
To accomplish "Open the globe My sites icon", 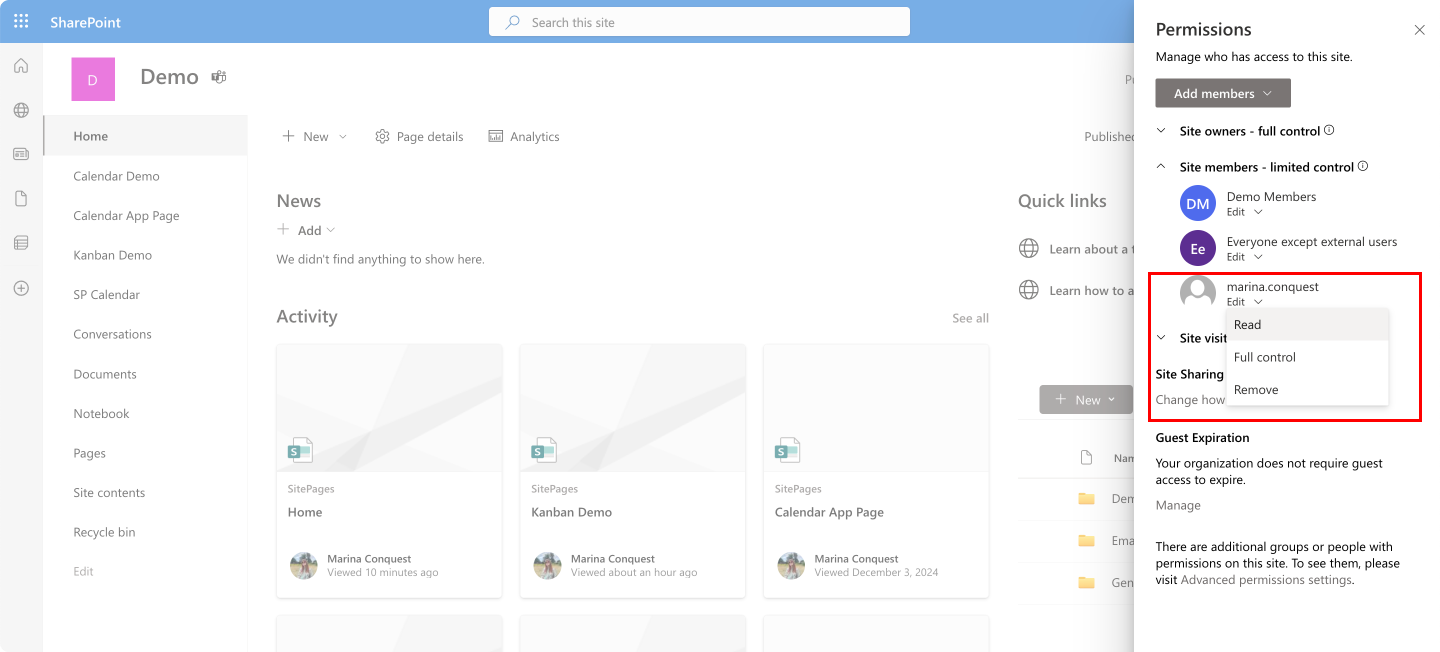I will (x=21, y=110).
